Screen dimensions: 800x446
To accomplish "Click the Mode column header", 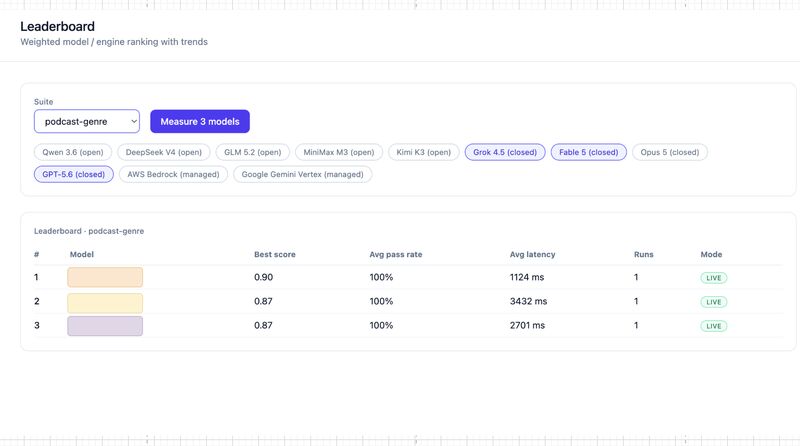I will [711, 254].
